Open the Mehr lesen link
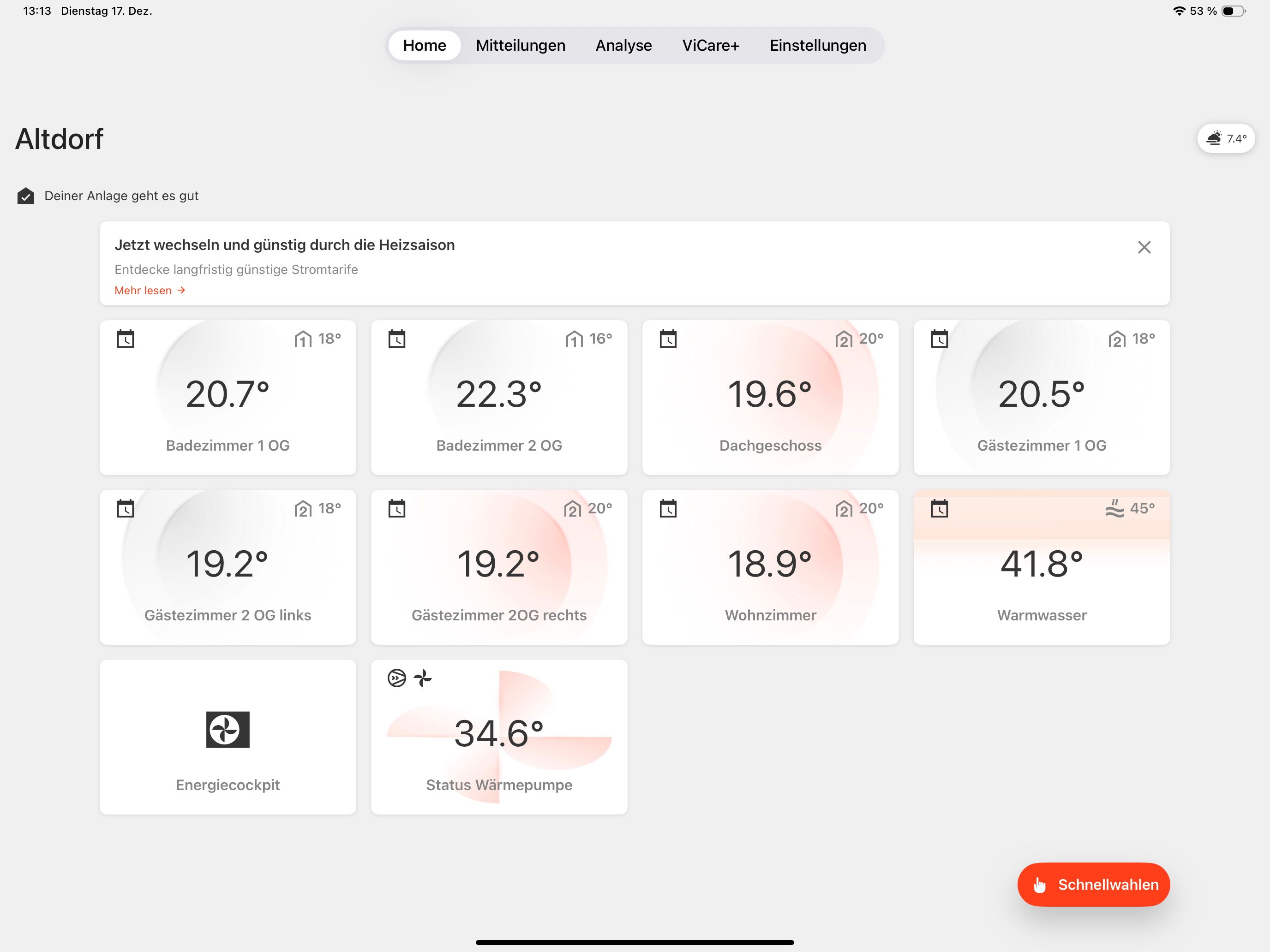The width and height of the screenshot is (1270, 952). pyautogui.click(x=149, y=291)
